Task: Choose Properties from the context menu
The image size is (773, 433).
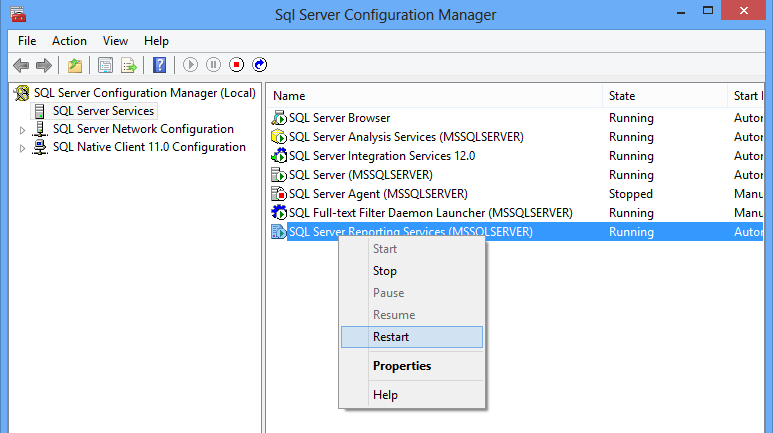Action: tap(412, 366)
